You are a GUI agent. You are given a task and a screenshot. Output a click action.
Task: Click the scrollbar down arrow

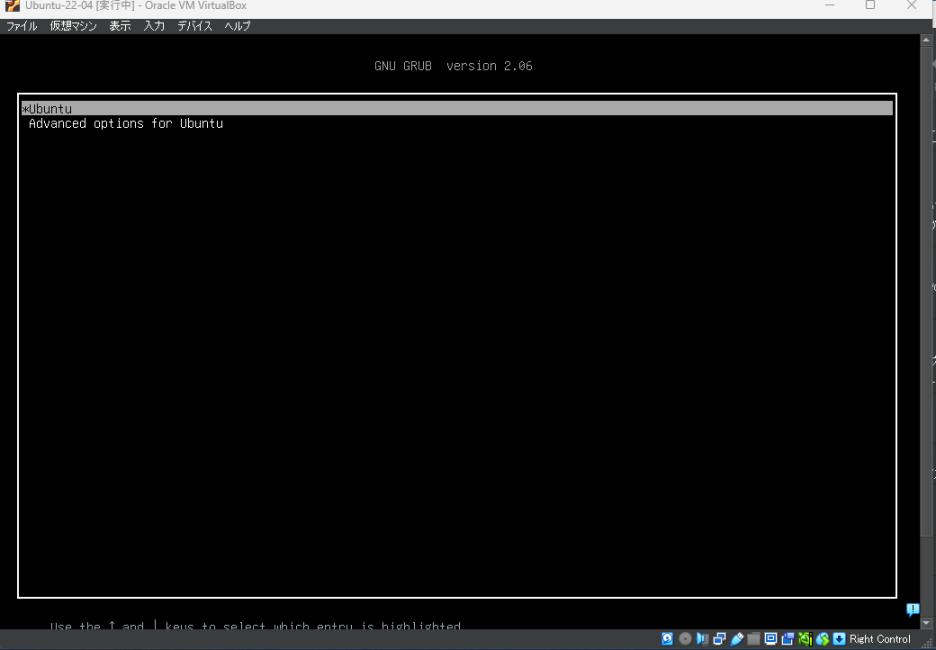coord(926,623)
